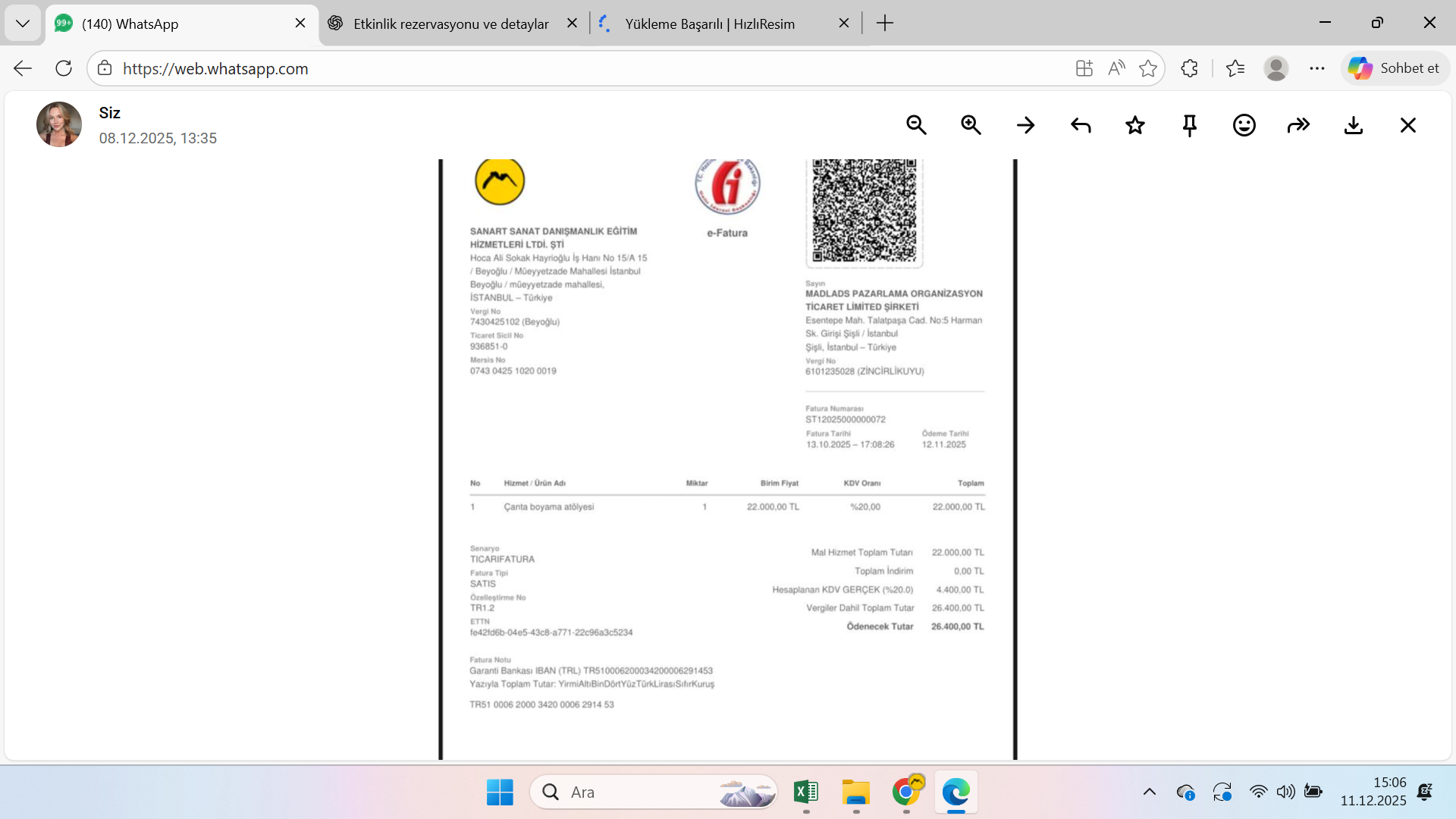The image size is (1456, 819).
Task: Open the Favorites list
Action: click(1235, 68)
